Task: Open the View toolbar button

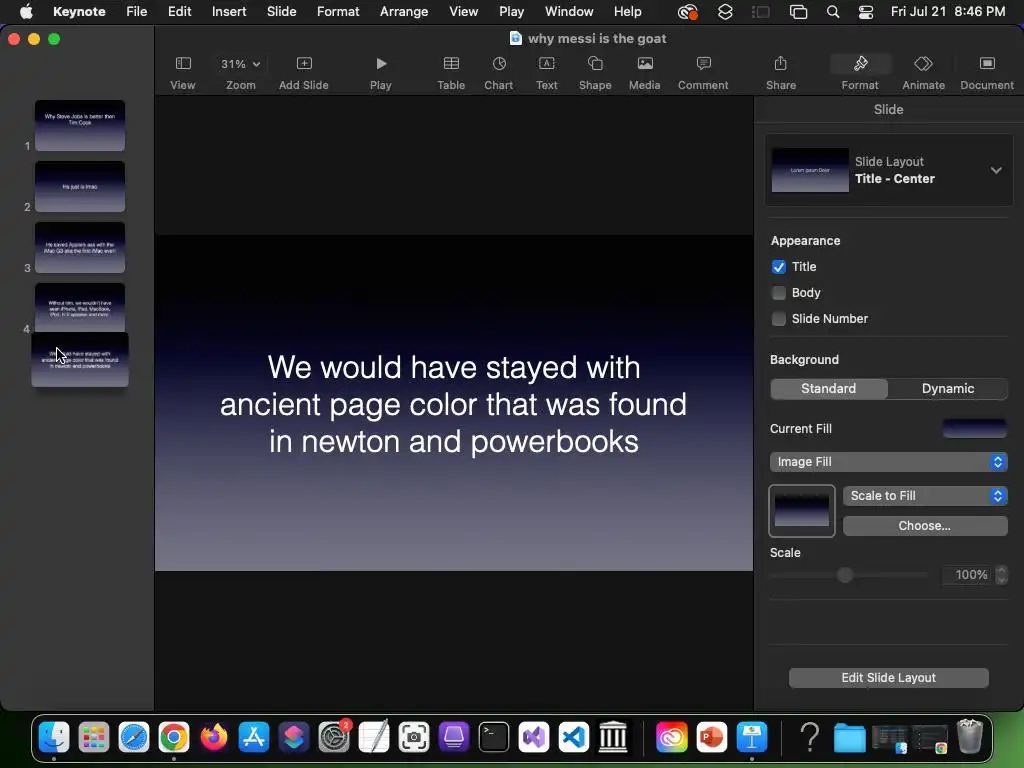Action: [x=183, y=72]
